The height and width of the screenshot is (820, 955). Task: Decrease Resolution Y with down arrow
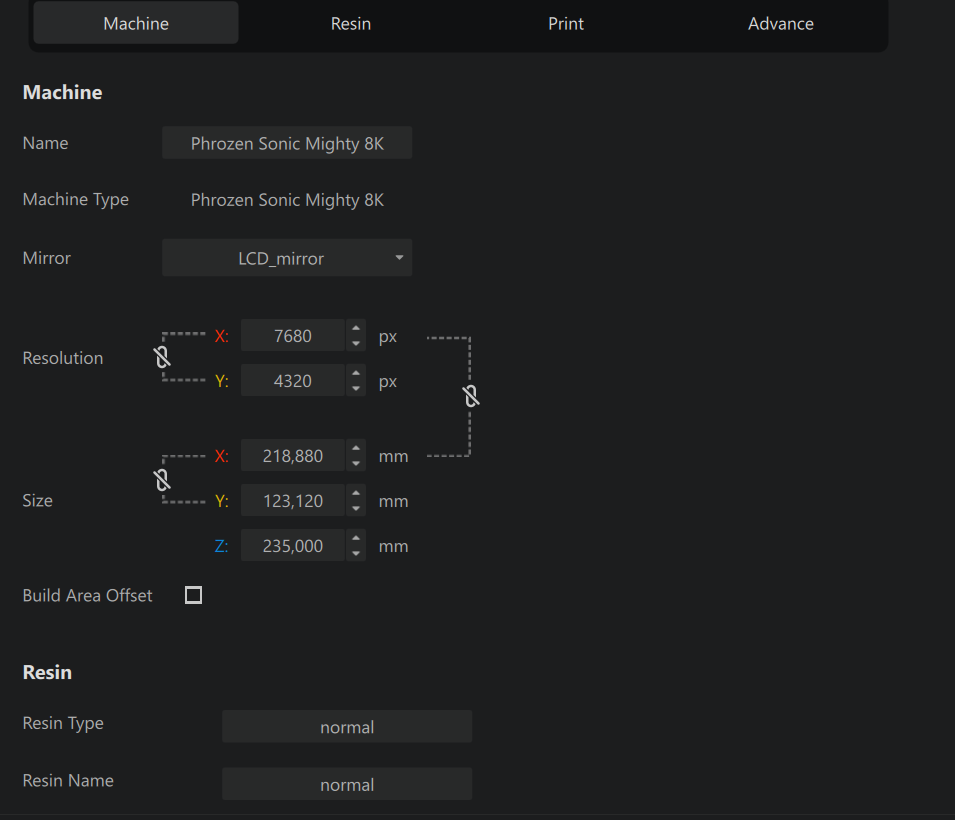[356, 389]
